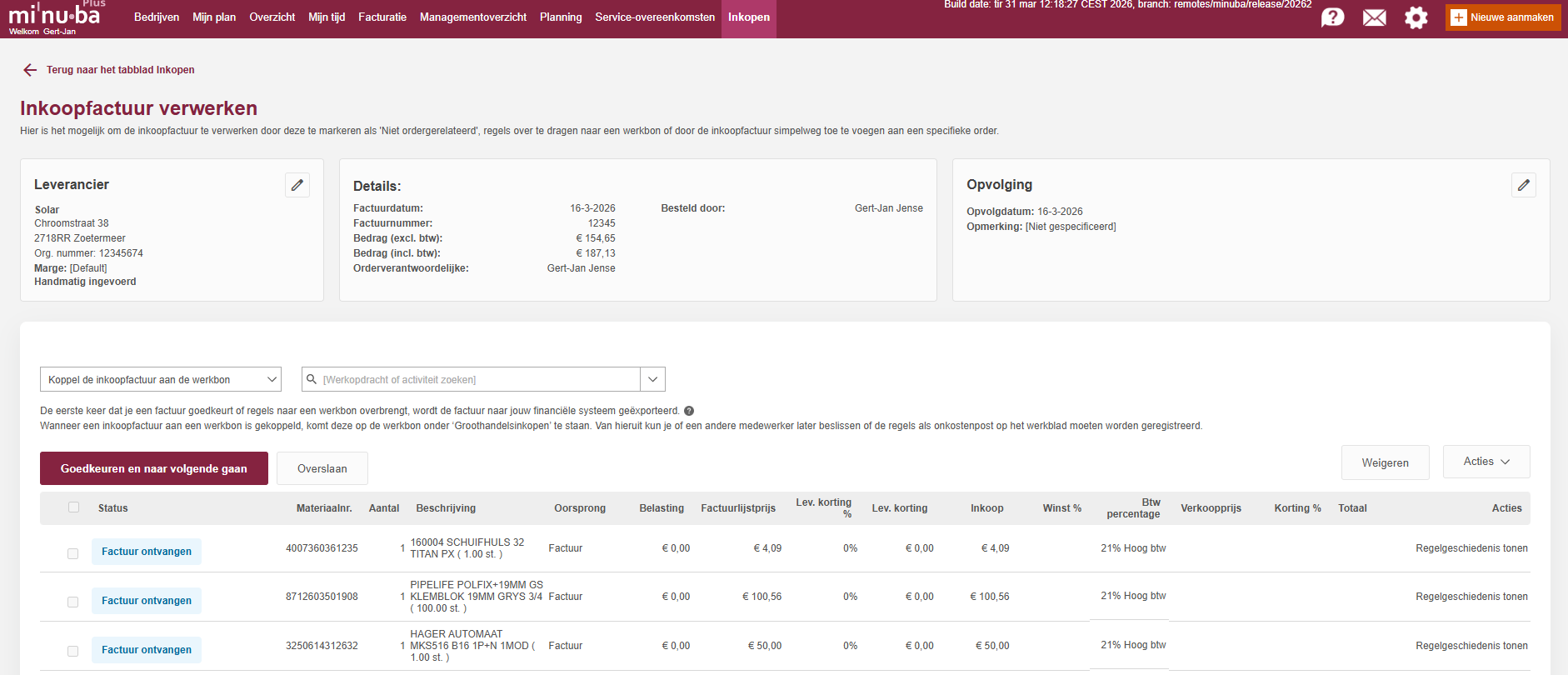This screenshot has width=1568, height=675.
Task: Click the help question mark bubble icon
Action: [x=1332, y=17]
